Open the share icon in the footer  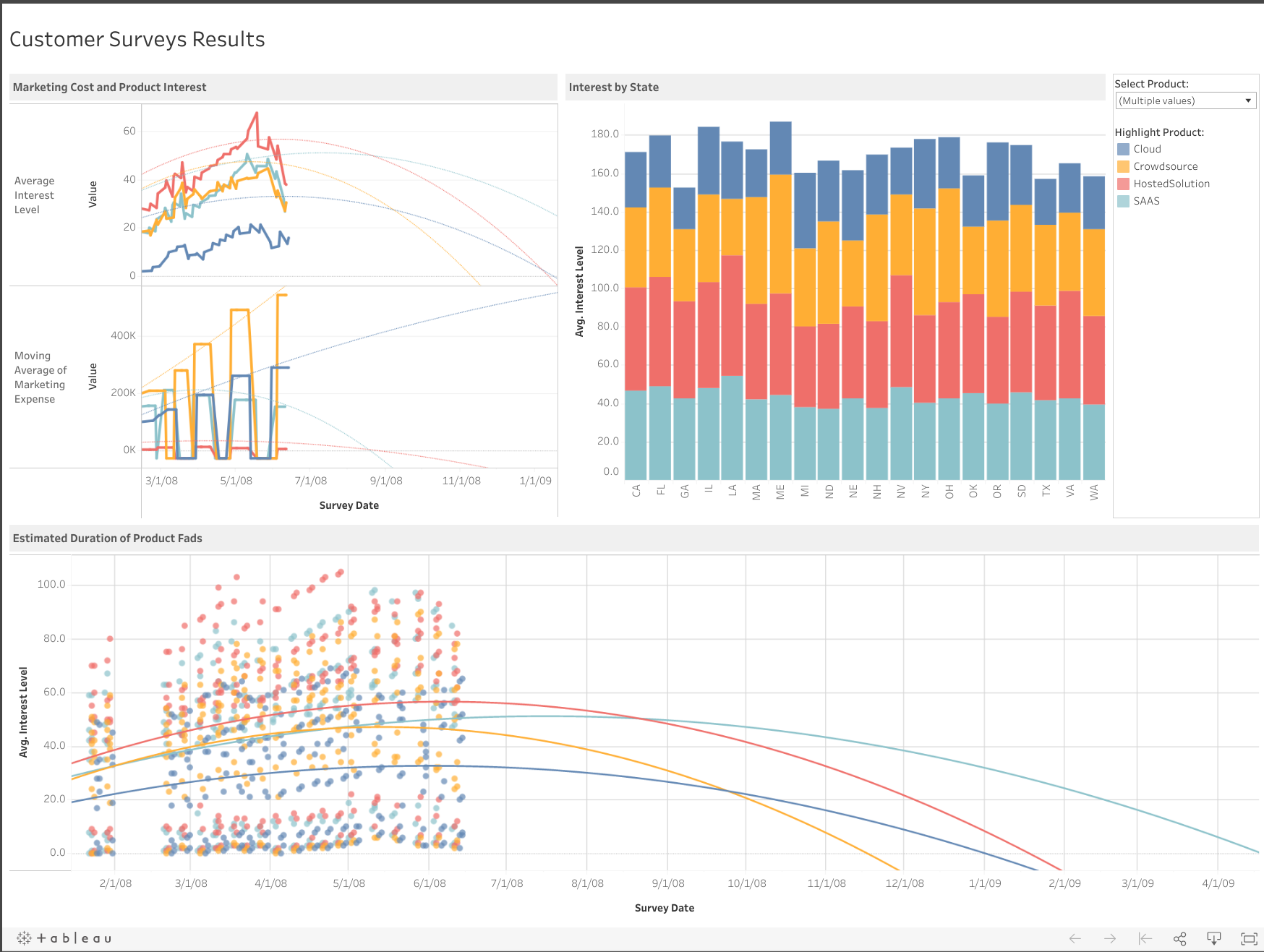pyautogui.click(x=1179, y=938)
